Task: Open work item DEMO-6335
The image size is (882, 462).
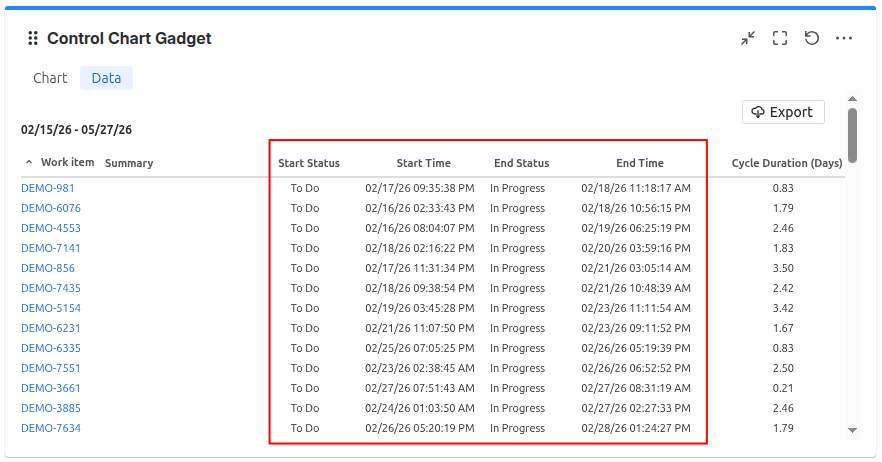Action: [51, 348]
